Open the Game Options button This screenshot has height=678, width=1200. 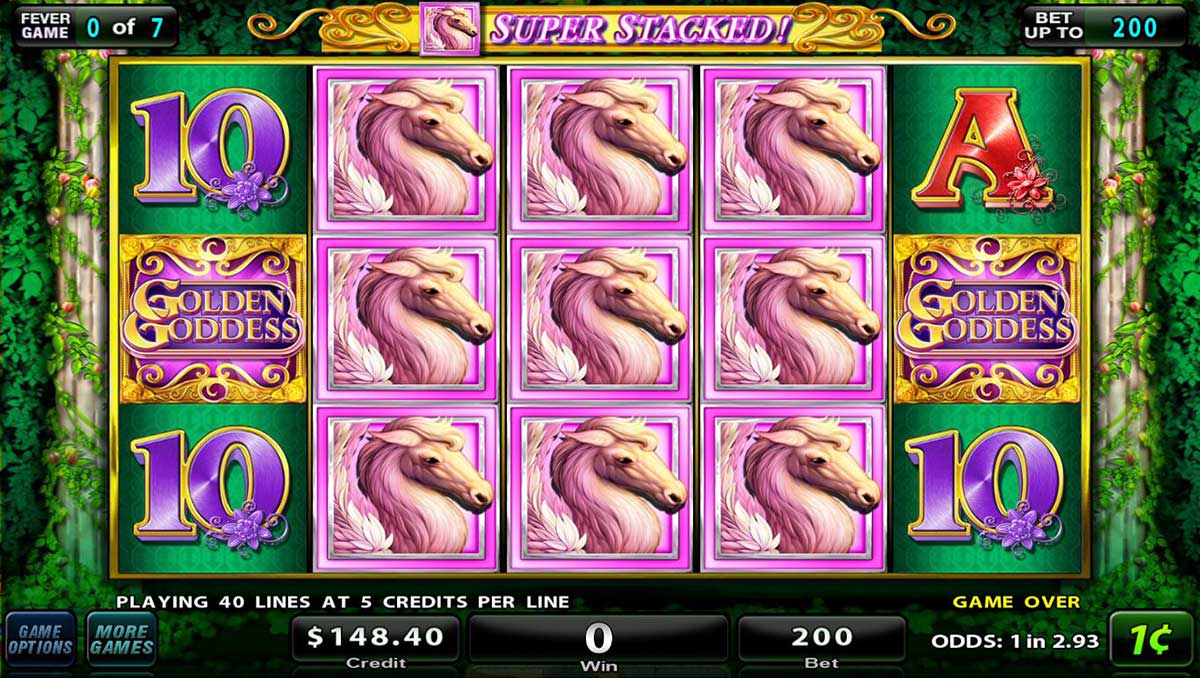(x=41, y=639)
